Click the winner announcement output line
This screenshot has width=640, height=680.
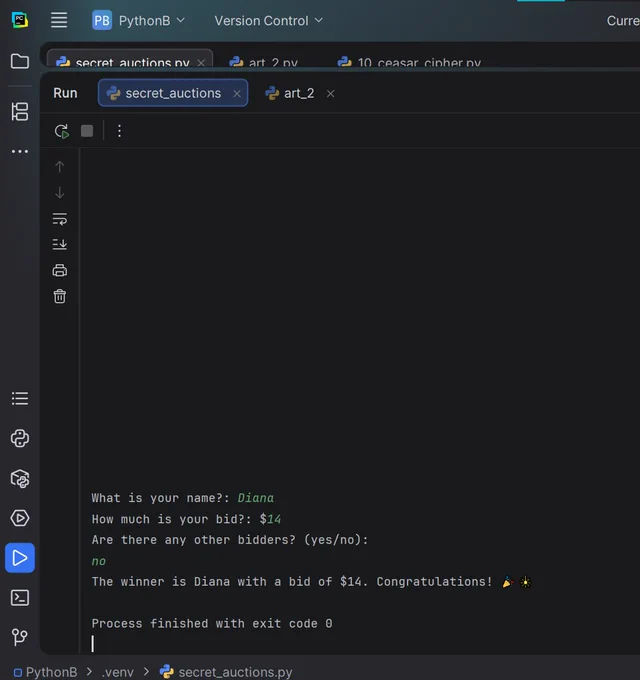click(311, 582)
